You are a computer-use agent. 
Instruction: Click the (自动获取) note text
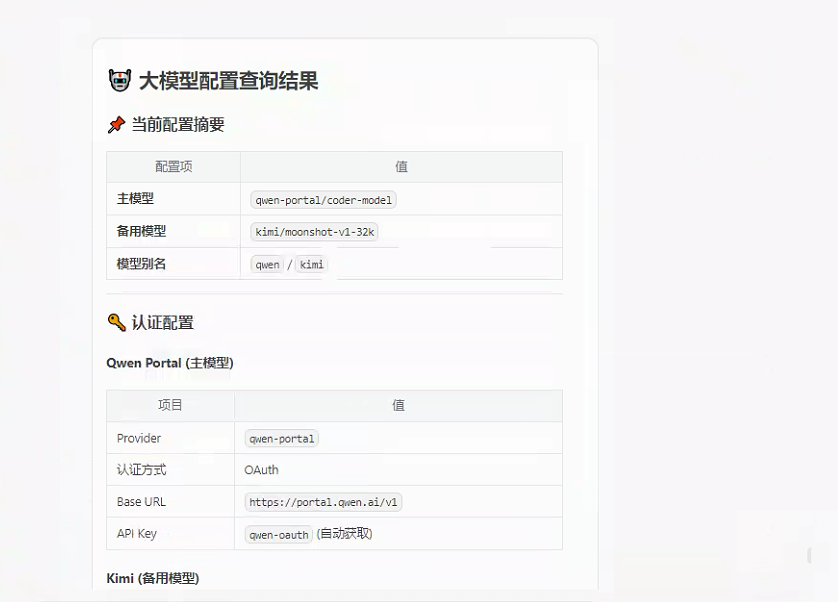(x=344, y=534)
